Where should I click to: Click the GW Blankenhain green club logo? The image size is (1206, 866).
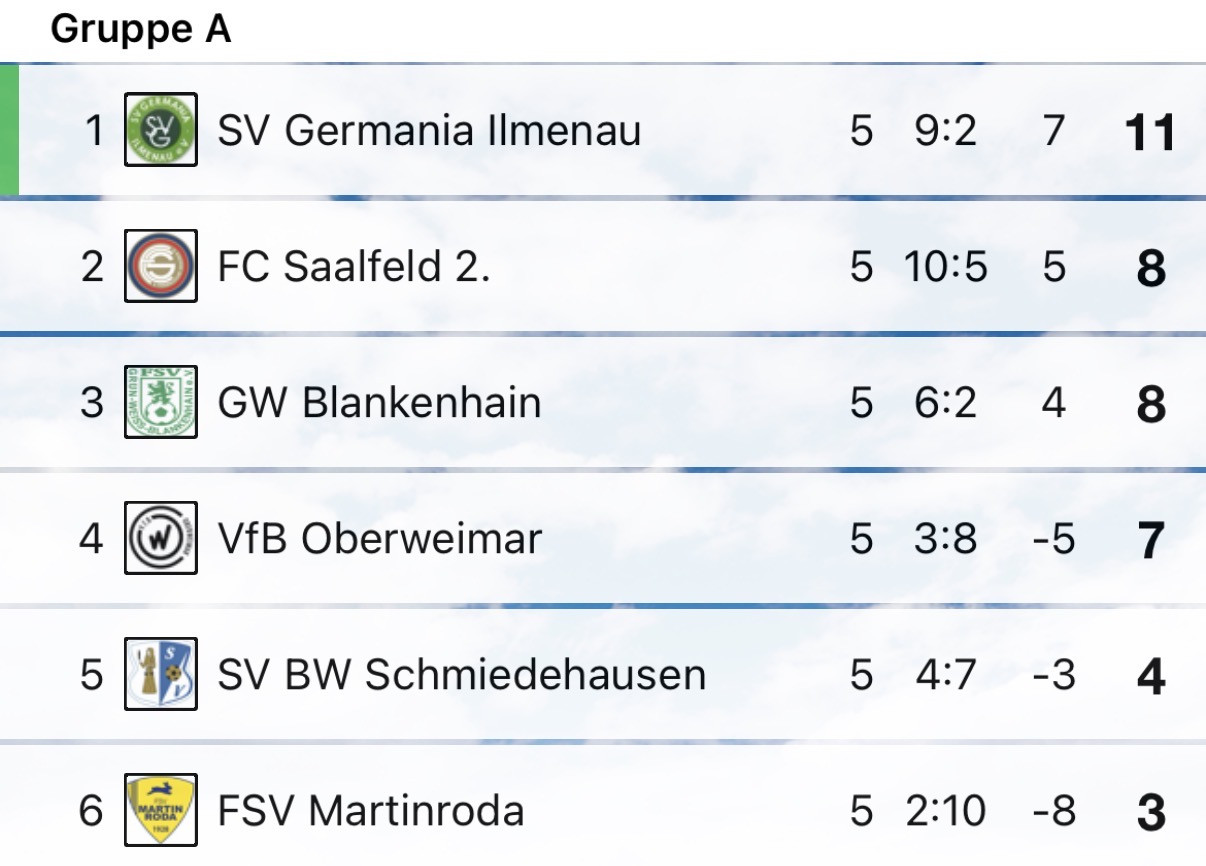click(159, 403)
